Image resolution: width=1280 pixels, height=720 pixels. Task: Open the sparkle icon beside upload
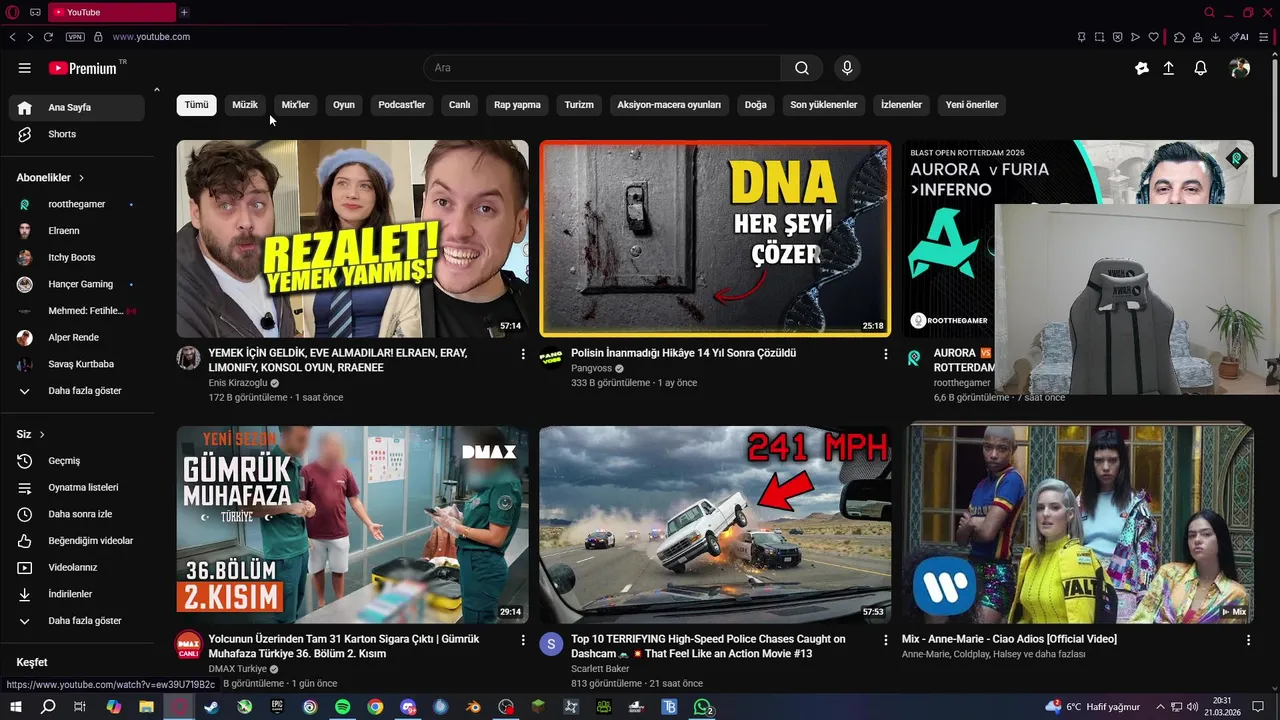1142,68
